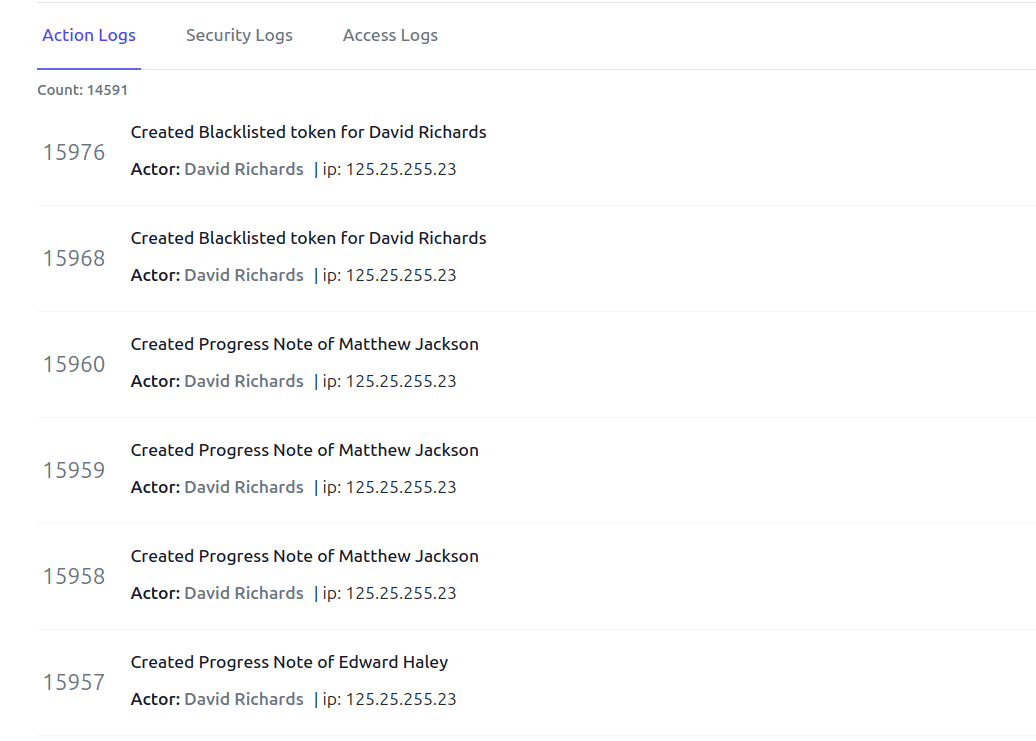
Task: Open the Access Logs tab
Action: 390,36
